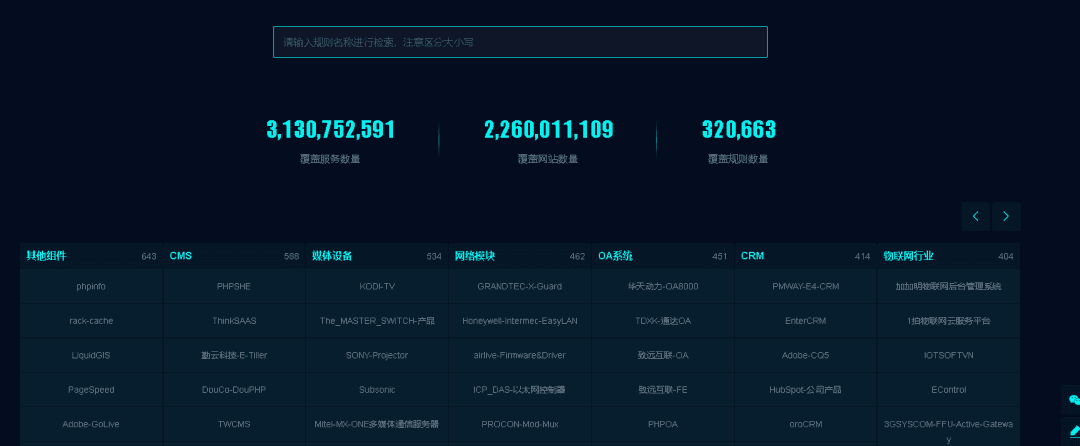This screenshot has width=1080, height=446.
Task: Open the The_MASTER_SWITCH-产品 rule
Action: (377, 321)
